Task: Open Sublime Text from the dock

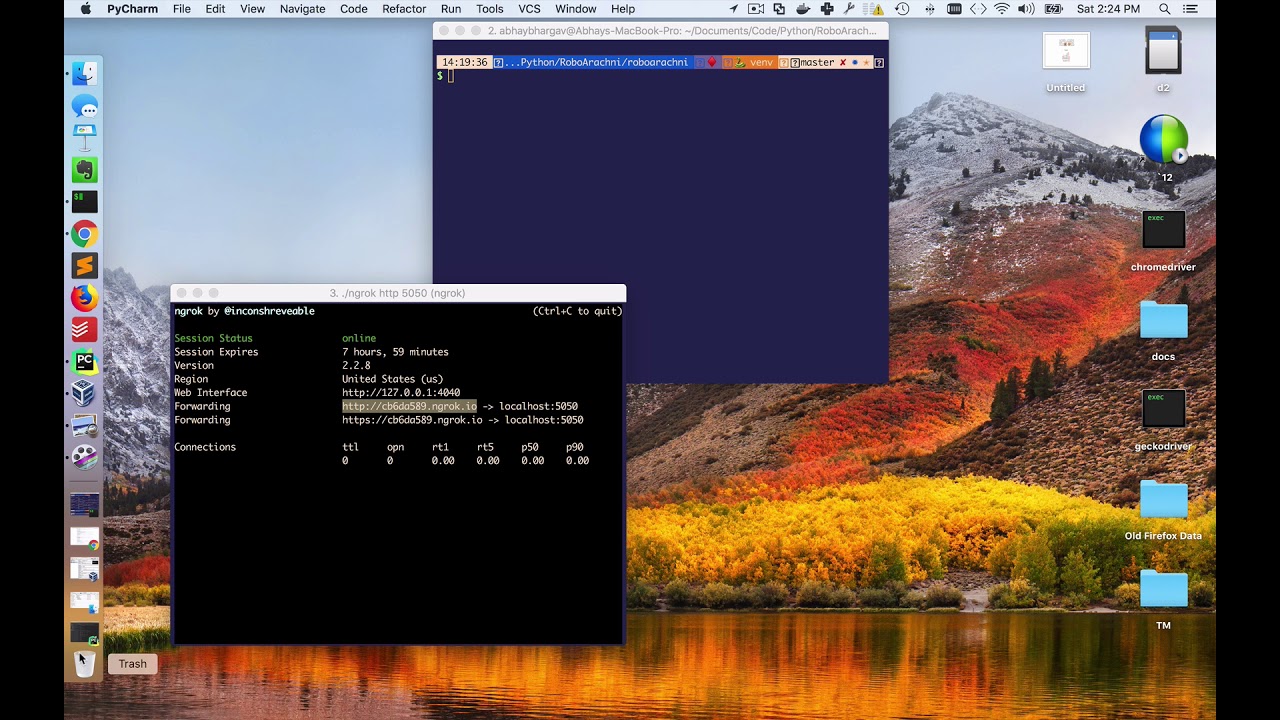Action: point(85,266)
